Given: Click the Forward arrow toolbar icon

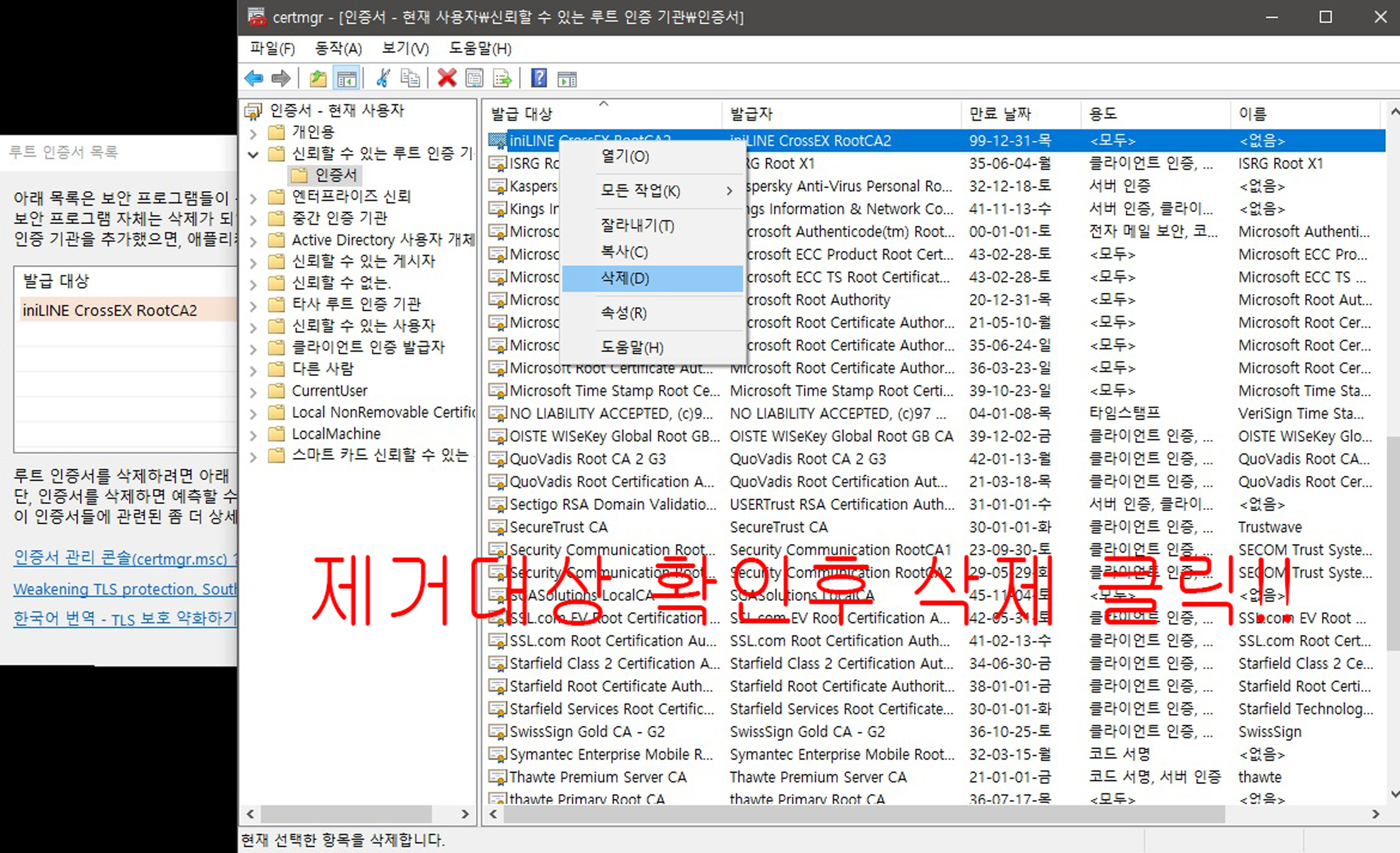Looking at the screenshot, I should (x=281, y=79).
